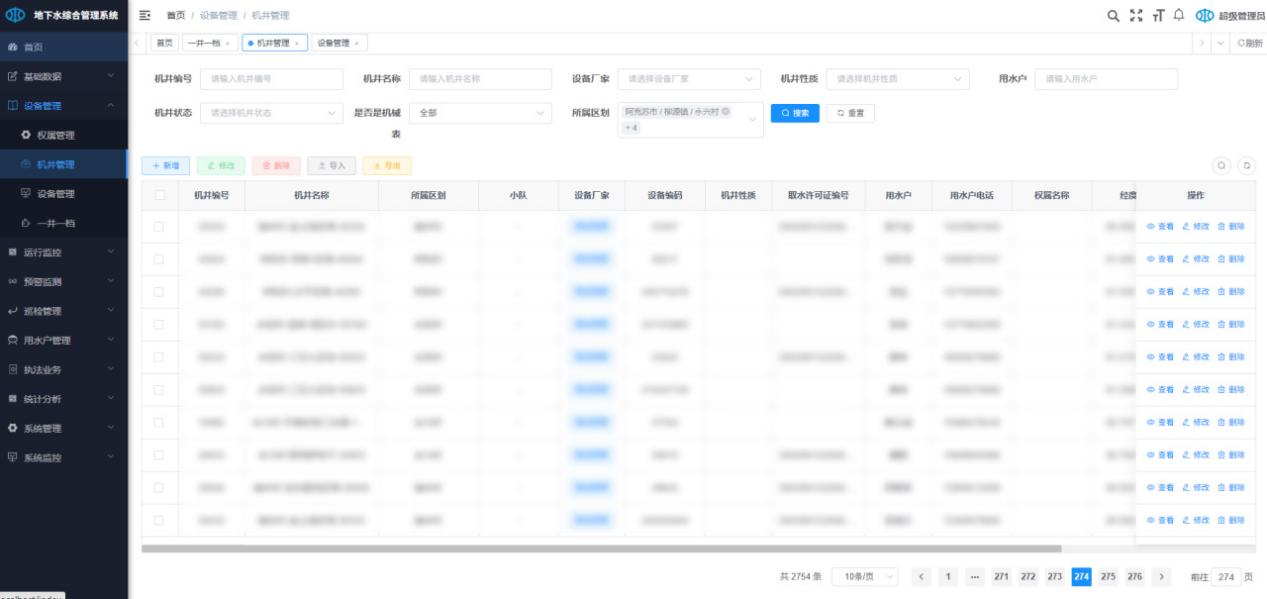Click the red 删除 toolbar button
The width and height of the screenshot is (1267, 599).
coord(276,166)
